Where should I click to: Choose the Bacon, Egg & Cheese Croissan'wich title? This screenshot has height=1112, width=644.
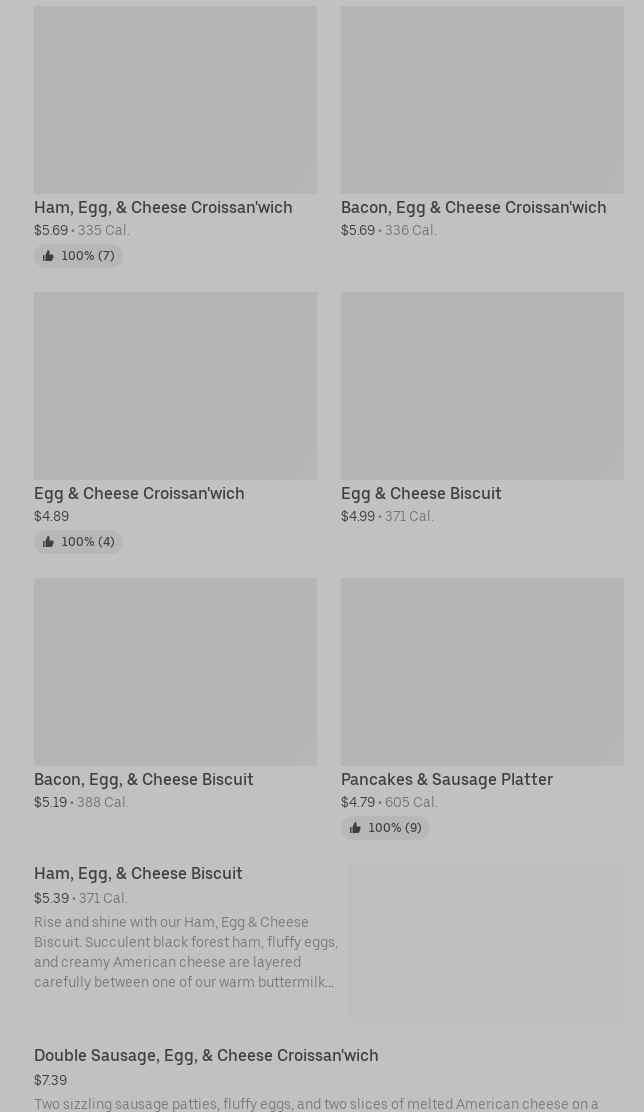point(473,207)
